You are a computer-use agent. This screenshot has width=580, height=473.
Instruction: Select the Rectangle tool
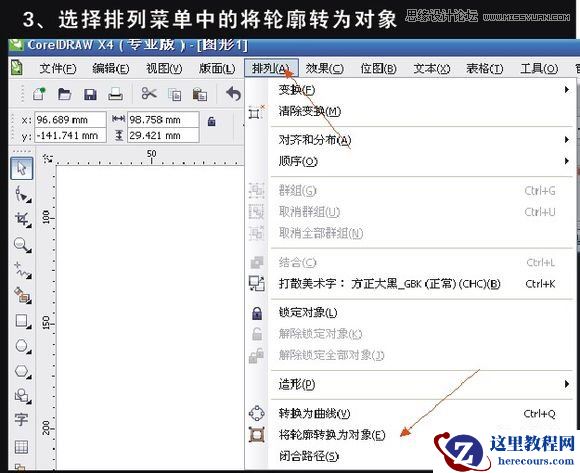pos(22,321)
